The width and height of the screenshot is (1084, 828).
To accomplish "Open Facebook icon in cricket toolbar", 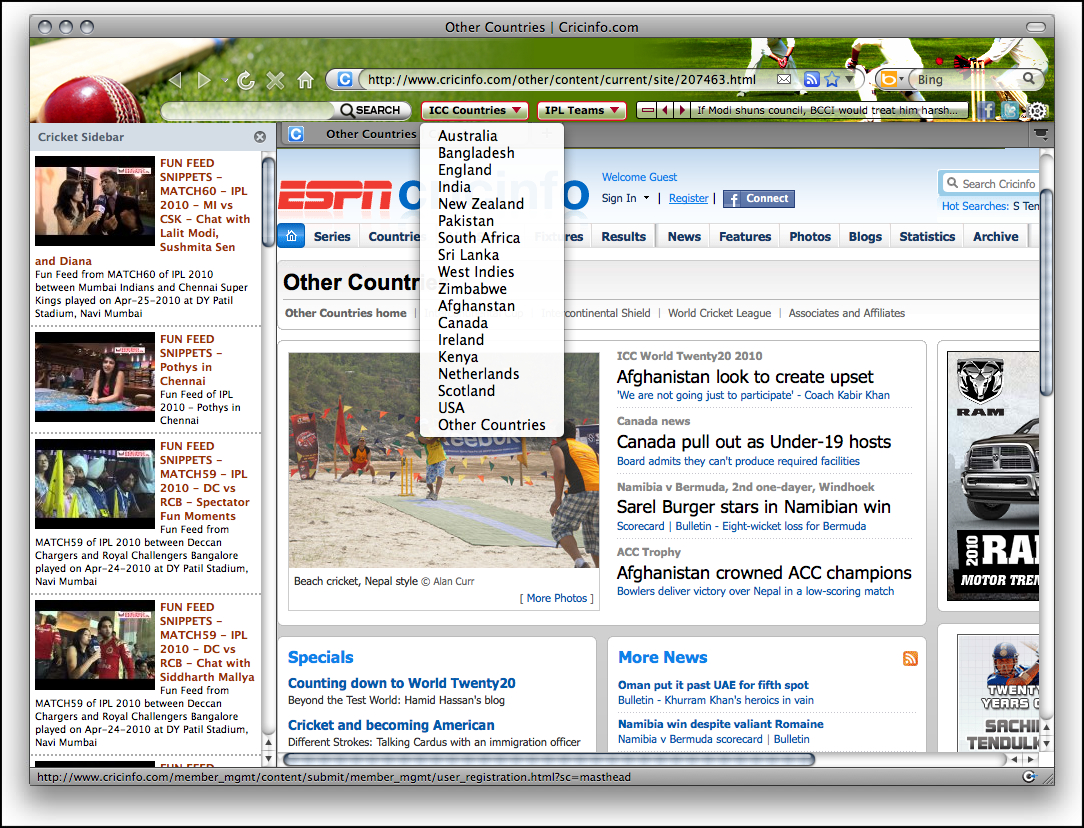I will click(x=986, y=110).
